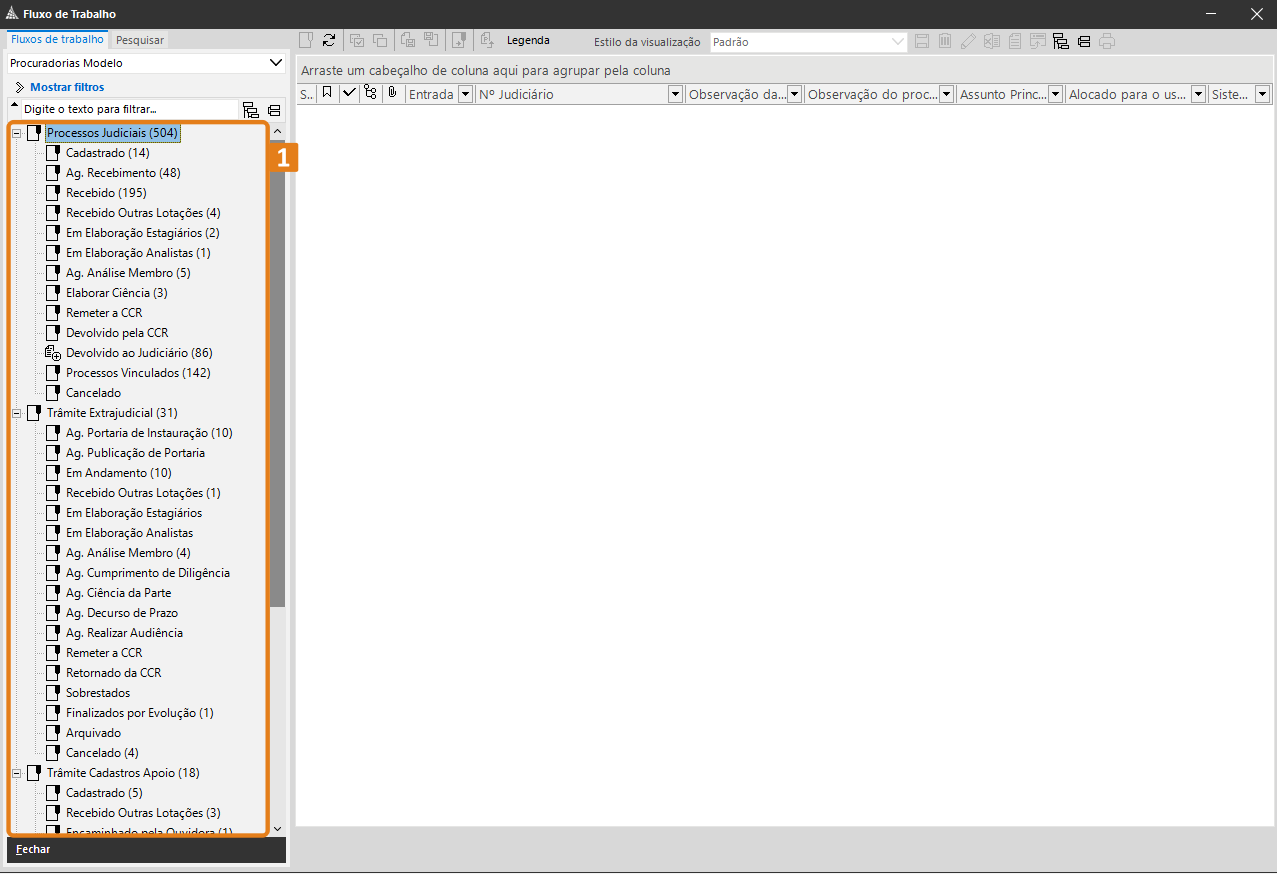The height and width of the screenshot is (874, 1277).
Task: Open the Nº Judiciário column filter arrow
Action: tap(676, 94)
